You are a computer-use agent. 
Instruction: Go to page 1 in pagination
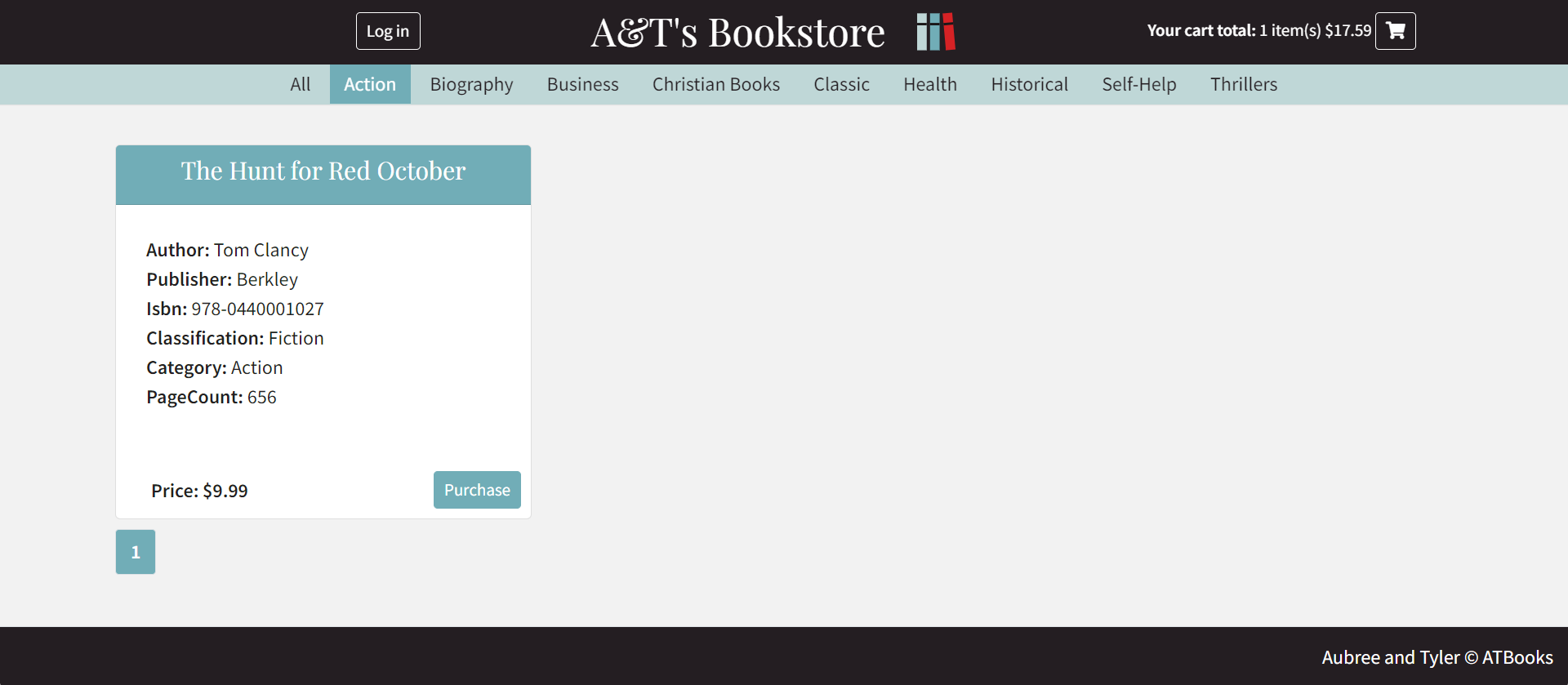(136, 552)
